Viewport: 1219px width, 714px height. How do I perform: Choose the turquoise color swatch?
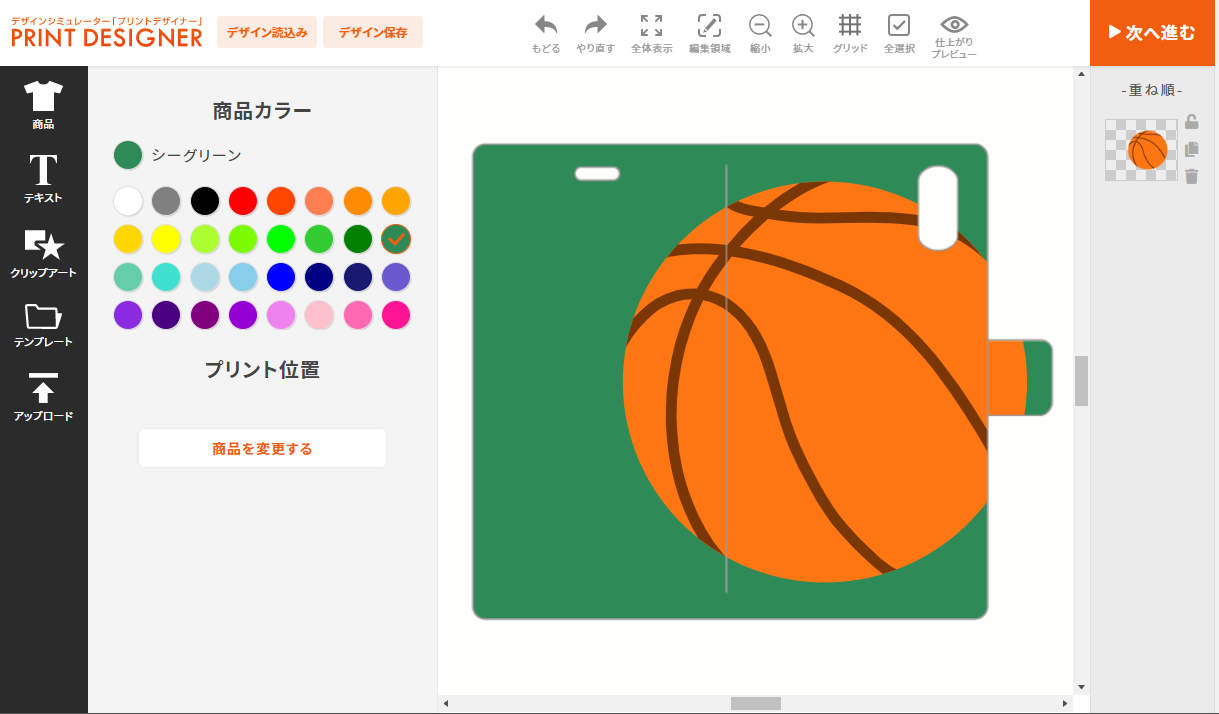(x=166, y=277)
